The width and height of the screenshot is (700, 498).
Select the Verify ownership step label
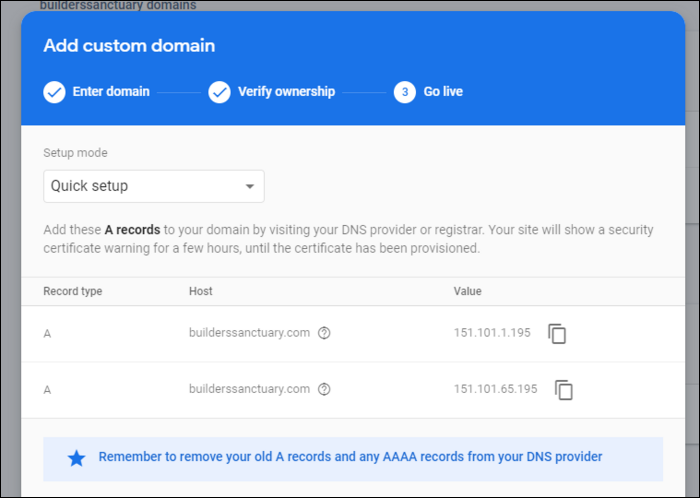pos(286,92)
